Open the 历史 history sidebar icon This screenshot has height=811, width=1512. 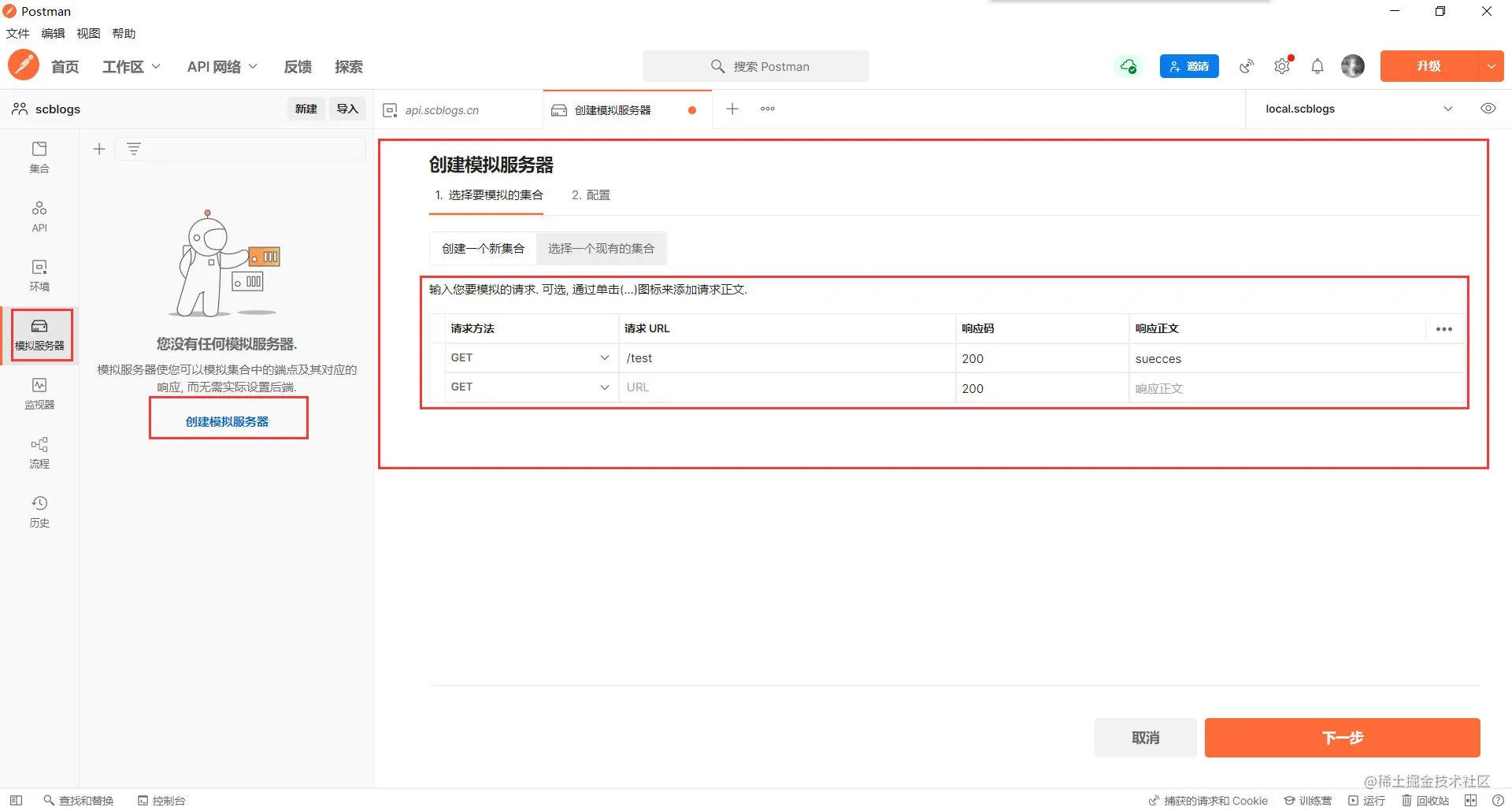39,512
